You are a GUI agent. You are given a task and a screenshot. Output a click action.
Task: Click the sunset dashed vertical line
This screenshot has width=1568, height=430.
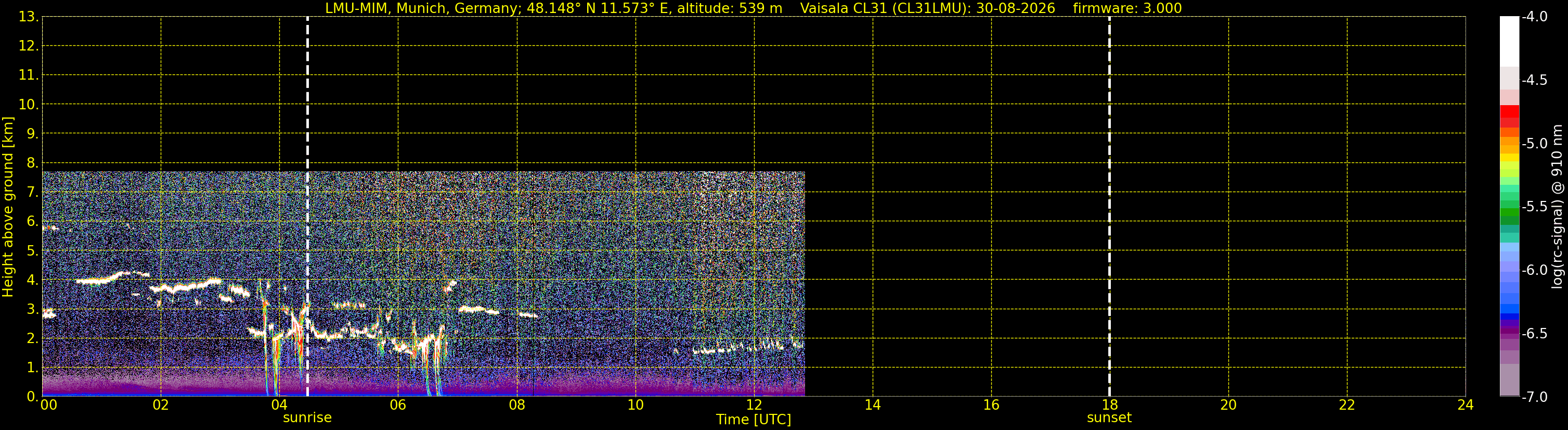(1109, 207)
